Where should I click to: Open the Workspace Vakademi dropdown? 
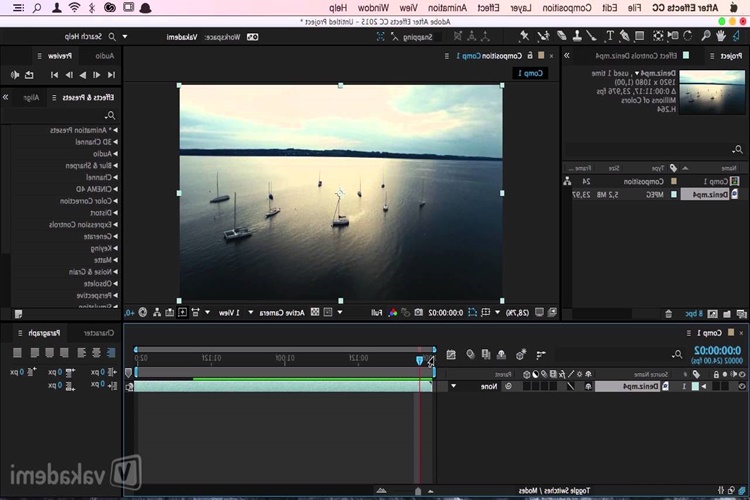point(160,37)
